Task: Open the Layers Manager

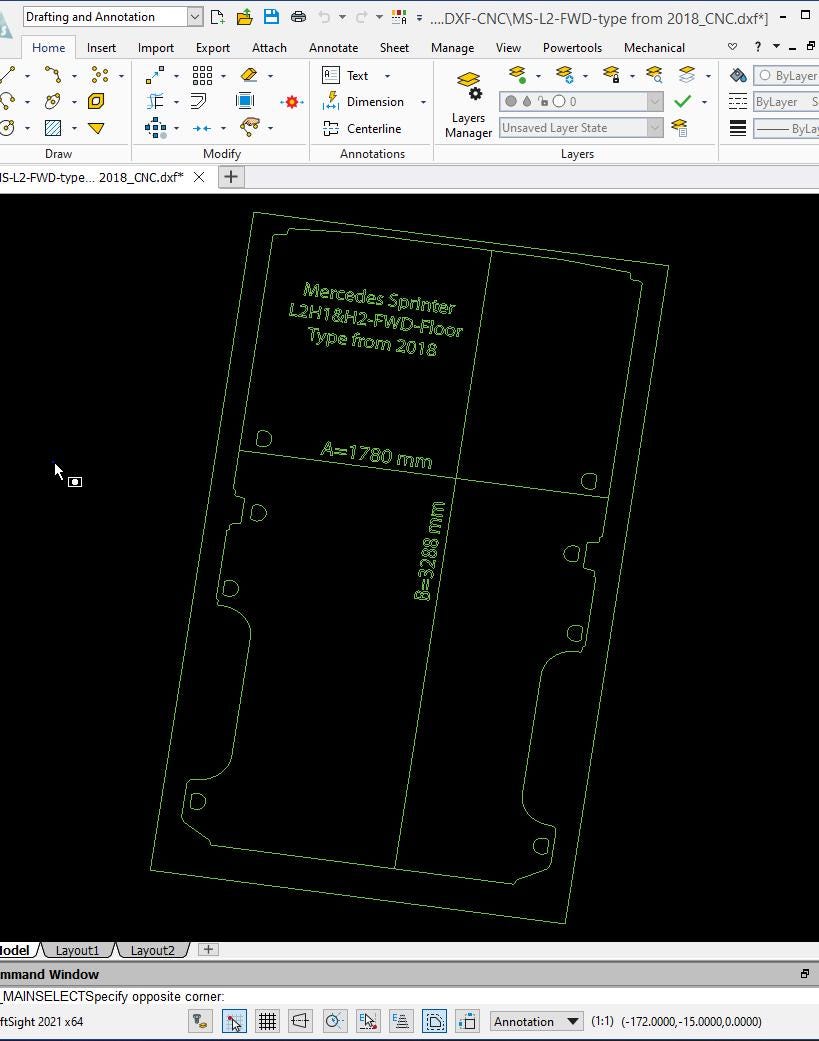Action: 469,105
